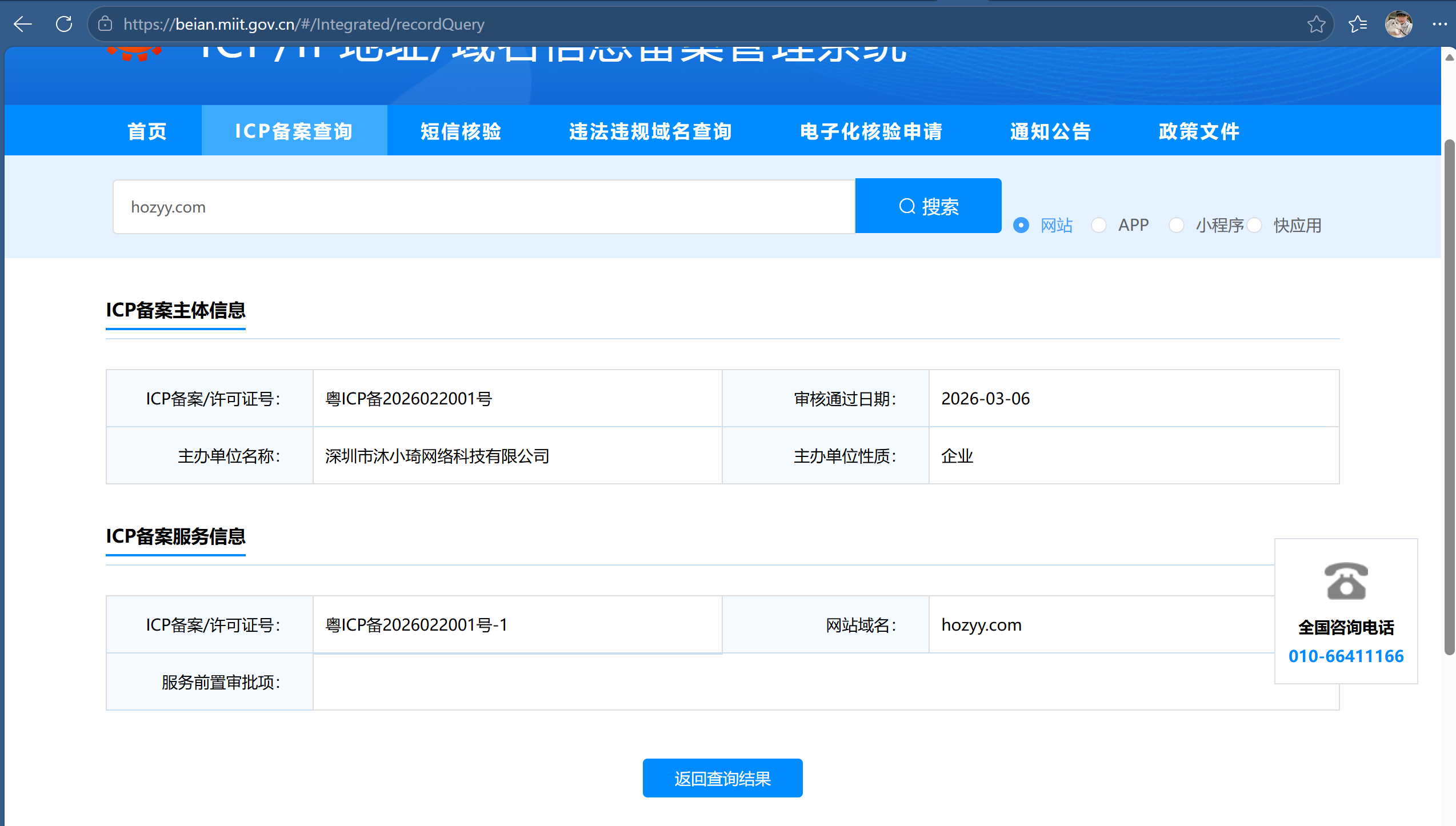Open the favorites list icon
This screenshot has width=1456, height=826.
pyautogui.click(x=1358, y=24)
